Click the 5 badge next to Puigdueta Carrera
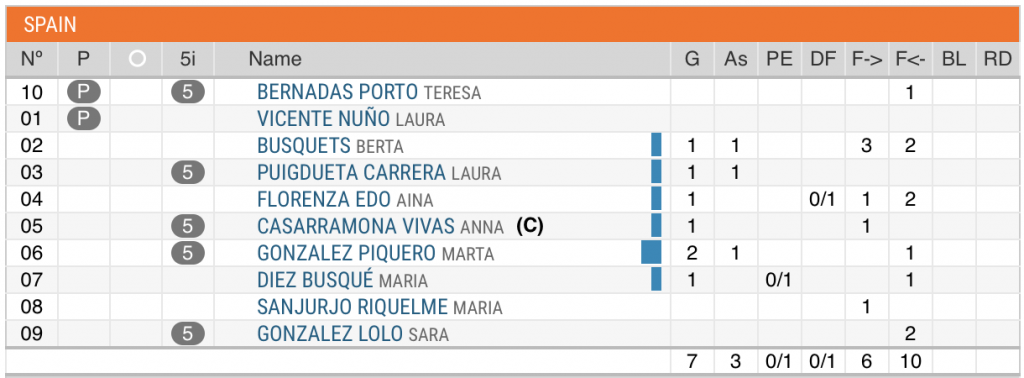The width and height of the screenshot is (1024, 378). (x=188, y=172)
